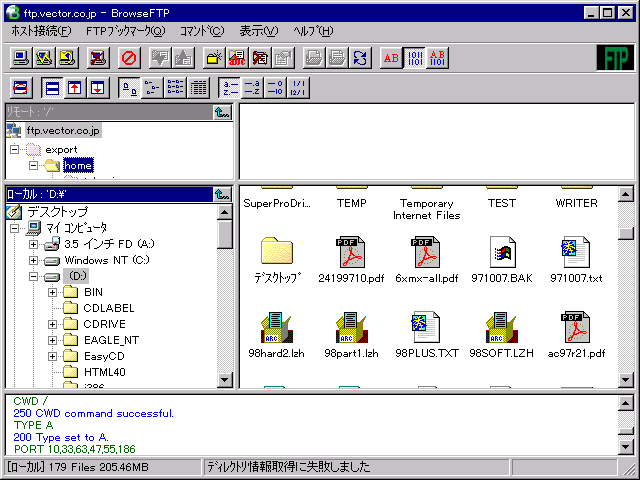Click the blue refresh arrows icon
This screenshot has width=640, height=480.
[360, 58]
